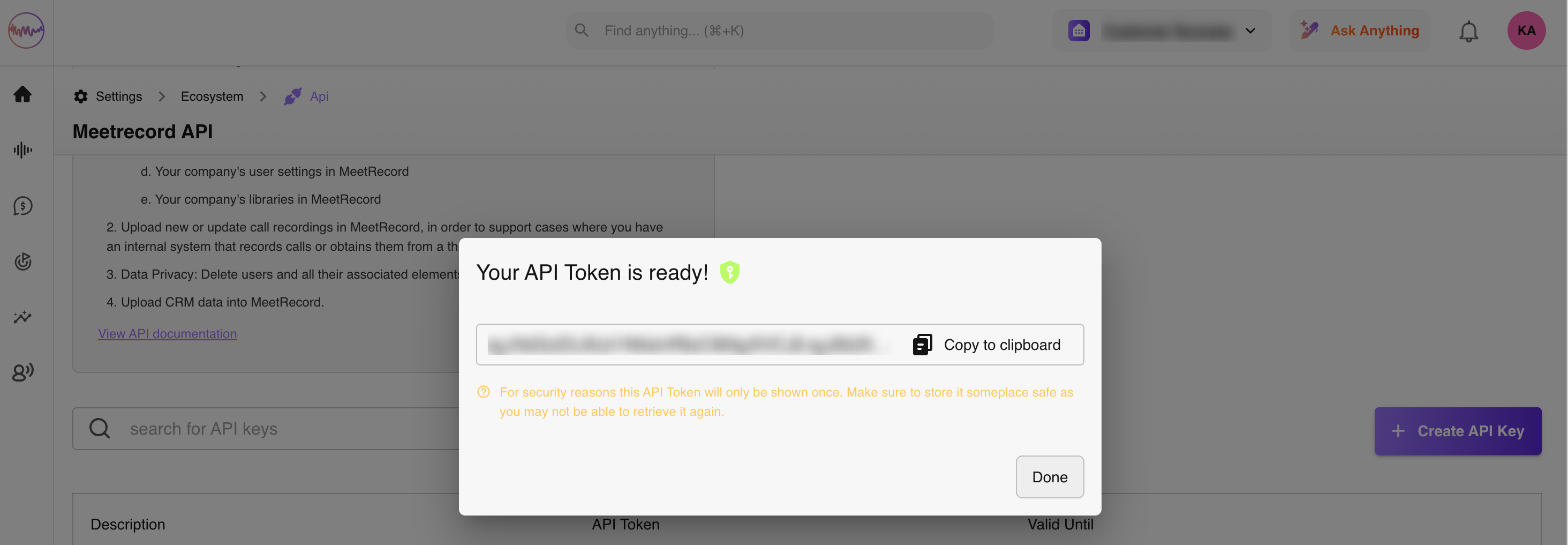The image size is (1568, 545).
Task: Click the Ask Anything button
Action: tap(1359, 31)
